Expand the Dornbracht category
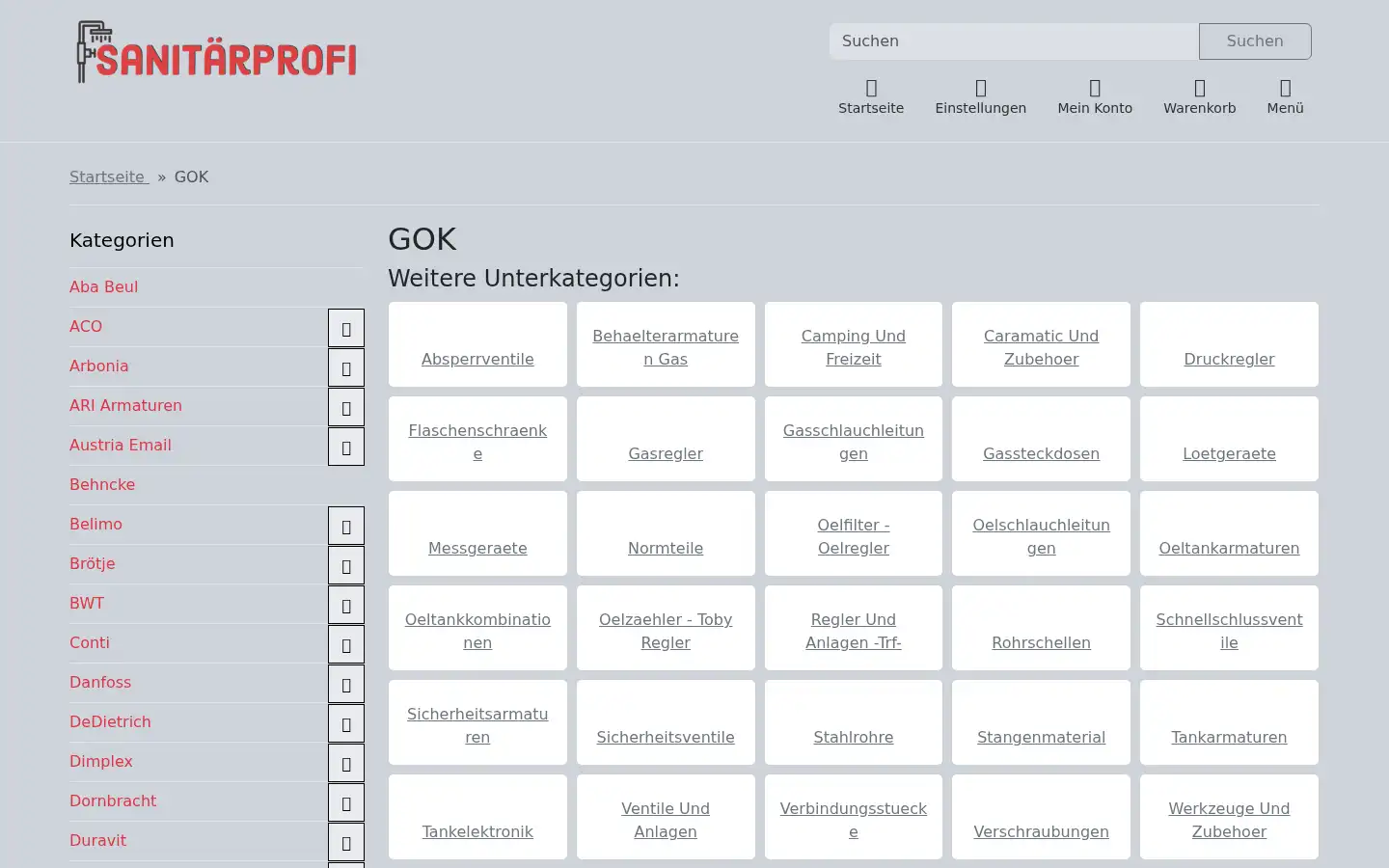1389x868 pixels. [x=346, y=802]
